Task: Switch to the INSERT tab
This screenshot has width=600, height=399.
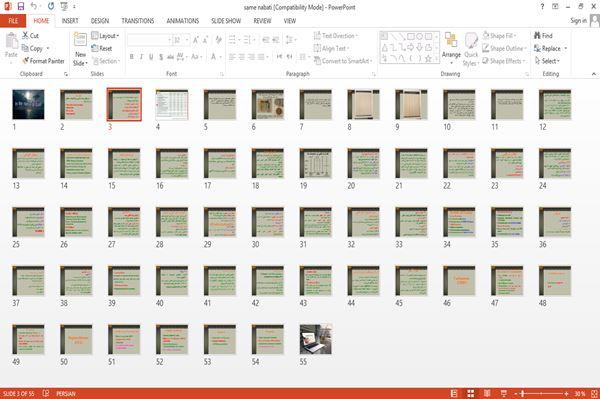Action: click(70, 21)
